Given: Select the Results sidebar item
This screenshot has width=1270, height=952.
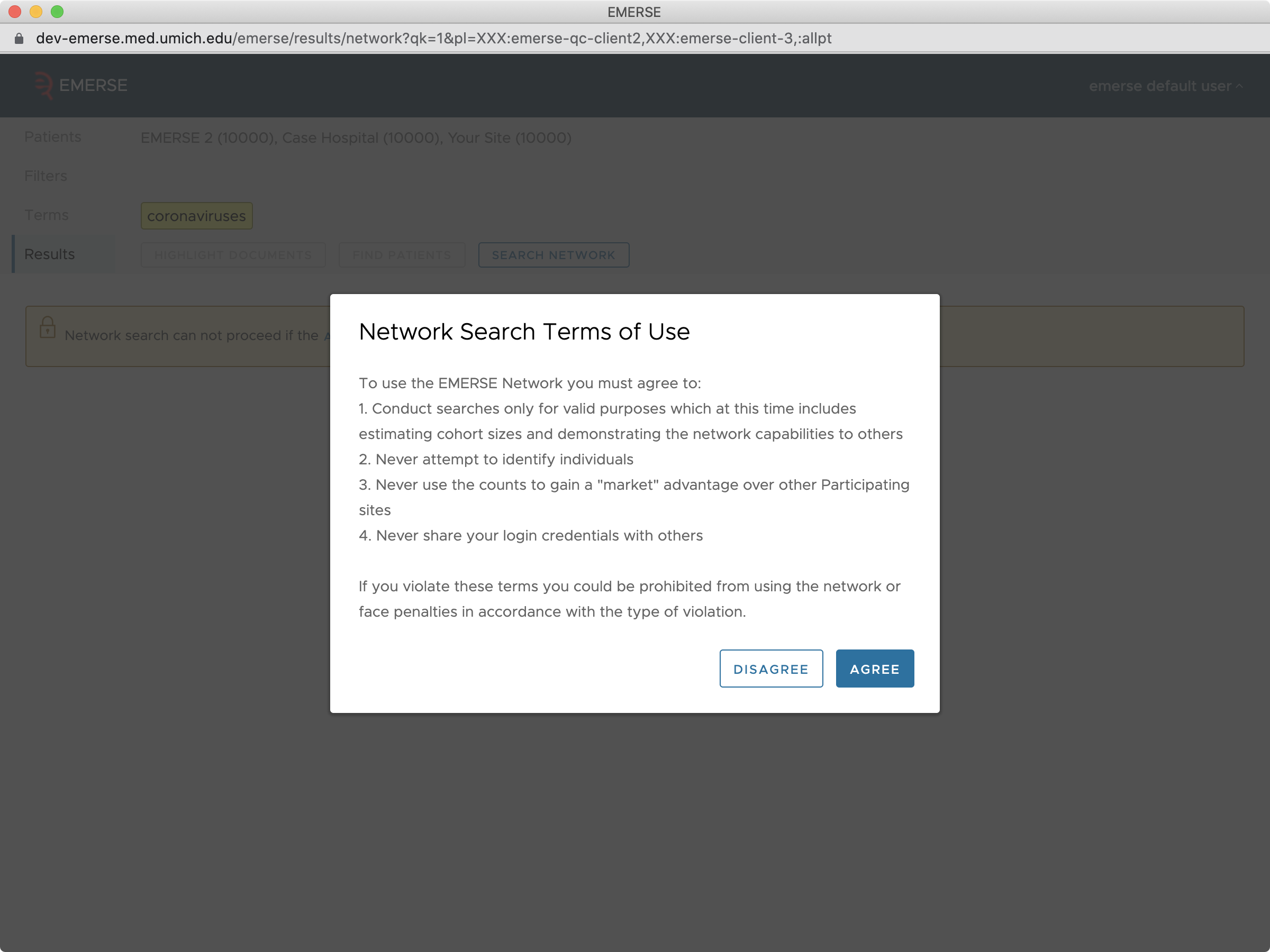Looking at the screenshot, I should click(x=63, y=254).
